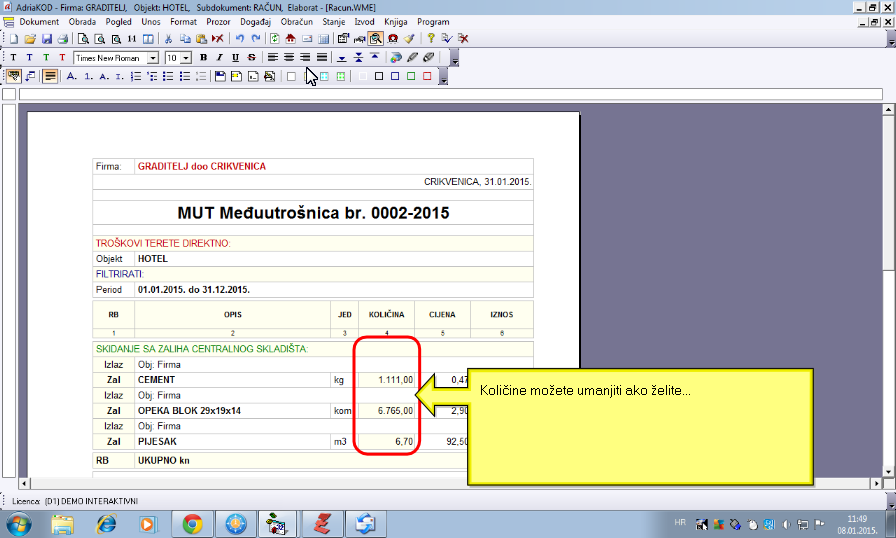Screen dimensions: 896x538
Task: Open the font size 10 dropdown
Action: tap(186, 58)
